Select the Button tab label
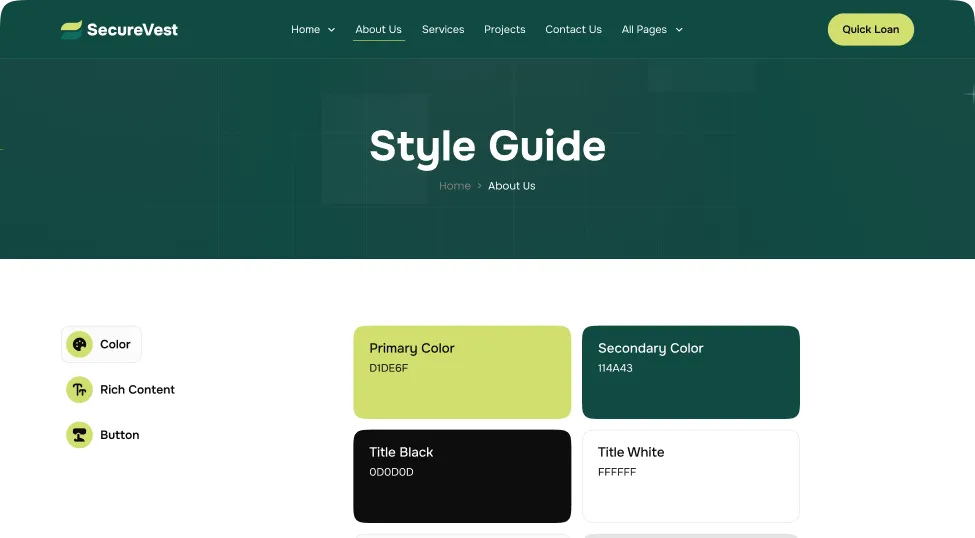This screenshot has height=538, width=975. (119, 435)
